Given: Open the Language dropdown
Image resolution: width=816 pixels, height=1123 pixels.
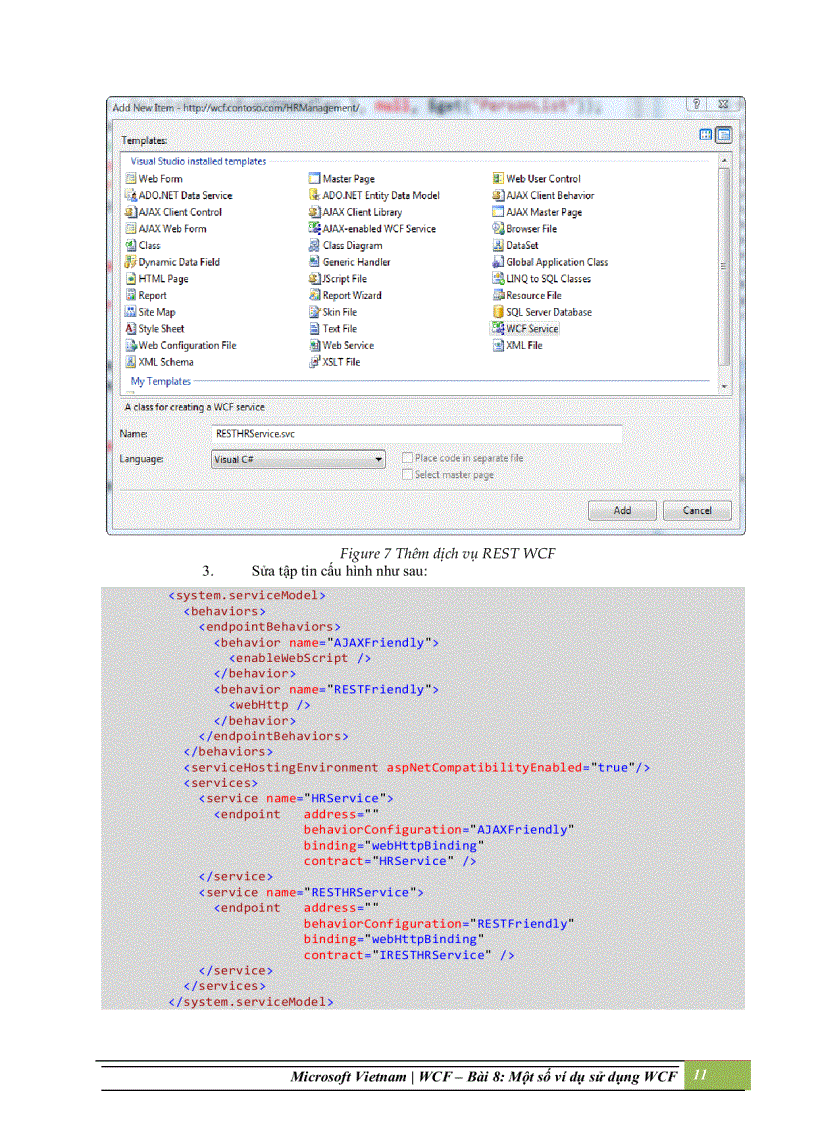Looking at the screenshot, I should coord(380,459).
